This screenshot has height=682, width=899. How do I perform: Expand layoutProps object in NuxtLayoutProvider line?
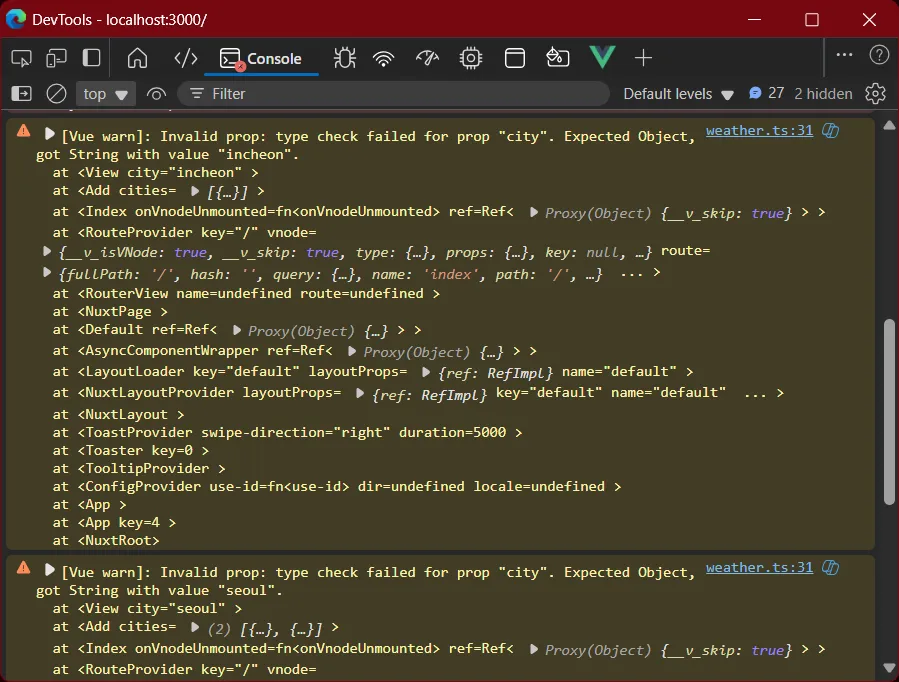359,393
